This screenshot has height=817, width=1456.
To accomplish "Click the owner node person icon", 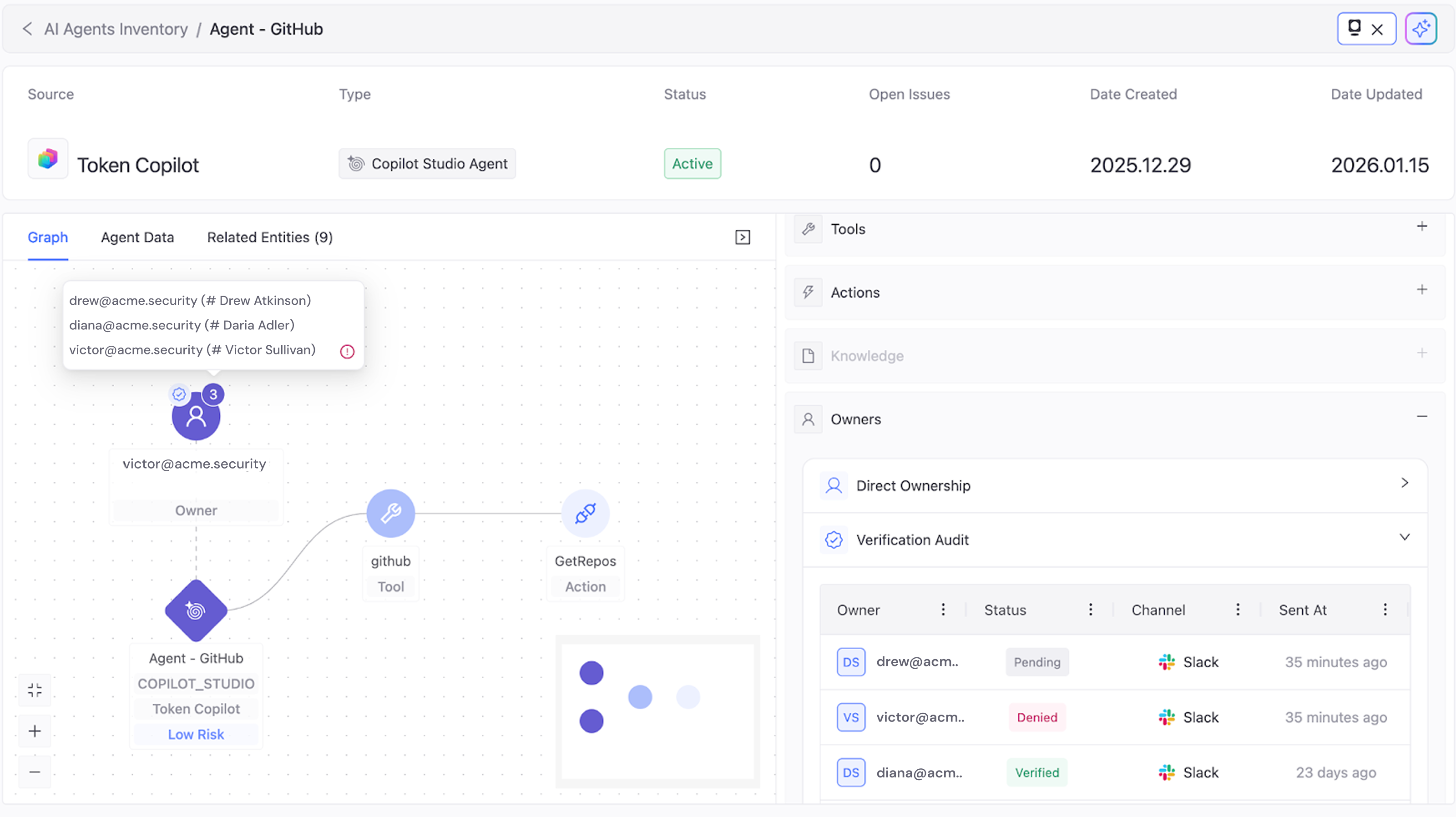I will coord(196,416).
